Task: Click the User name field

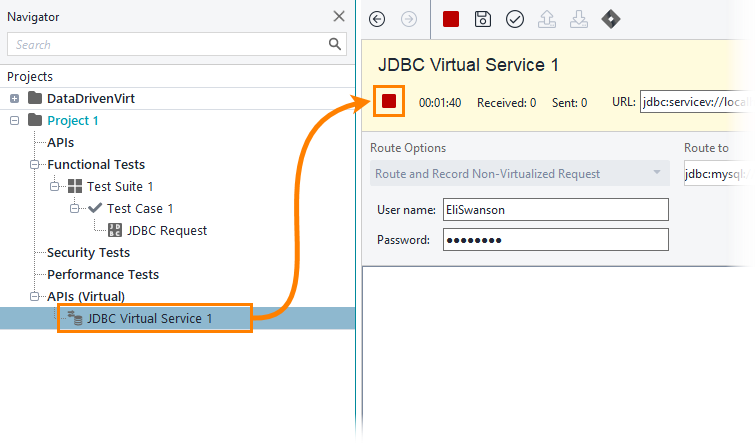Action: tap(555, 209)
